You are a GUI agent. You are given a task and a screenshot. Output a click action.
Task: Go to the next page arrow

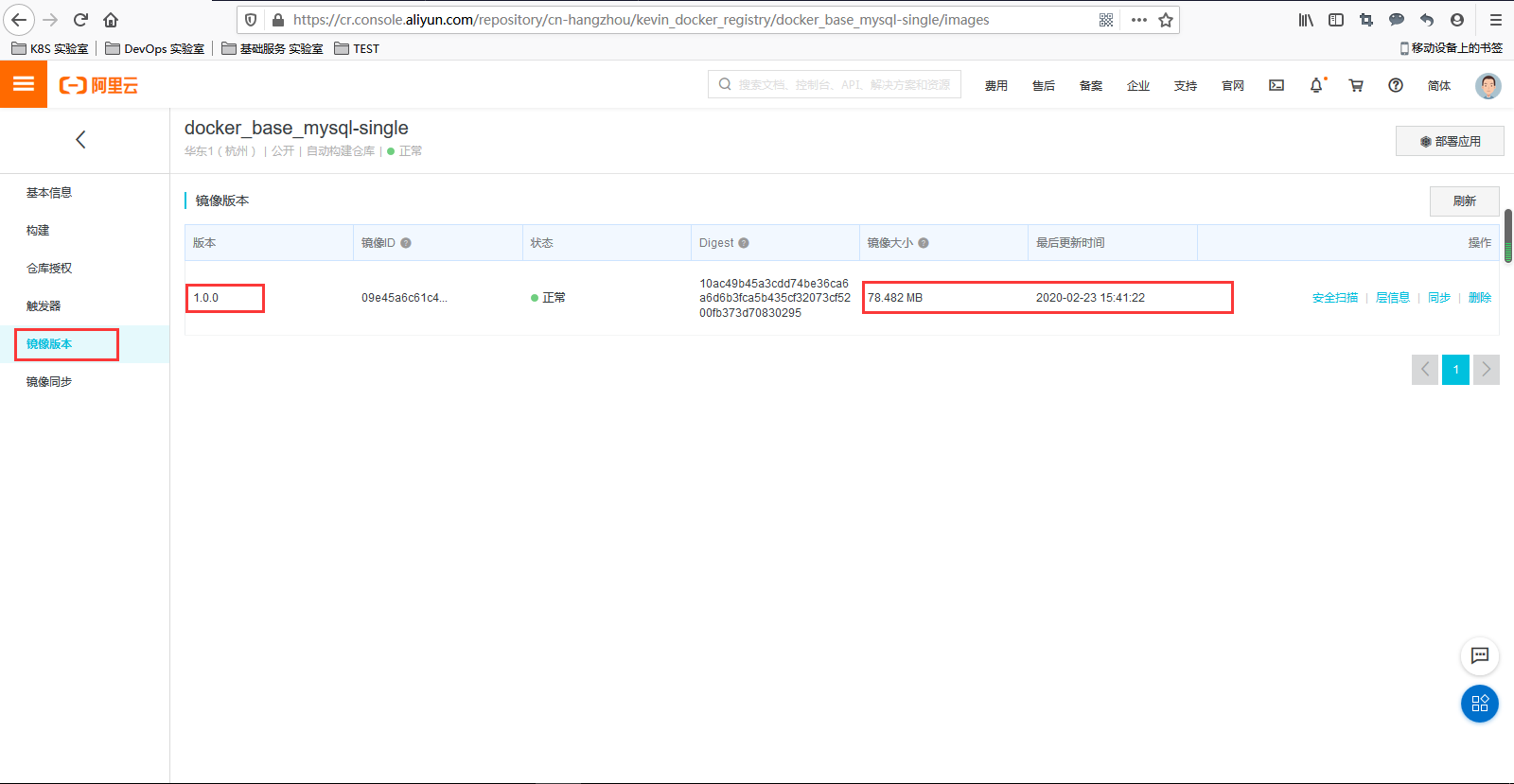coord(1487,369)
